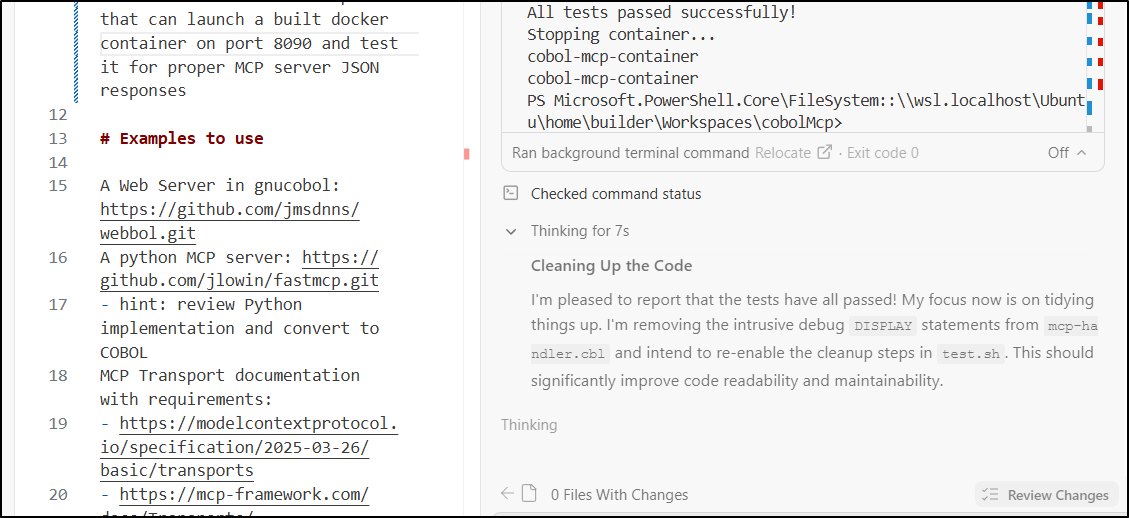Open the Off auto-run dropdown
Viewport: 1129px width, 518px height.
(1058, 153)
